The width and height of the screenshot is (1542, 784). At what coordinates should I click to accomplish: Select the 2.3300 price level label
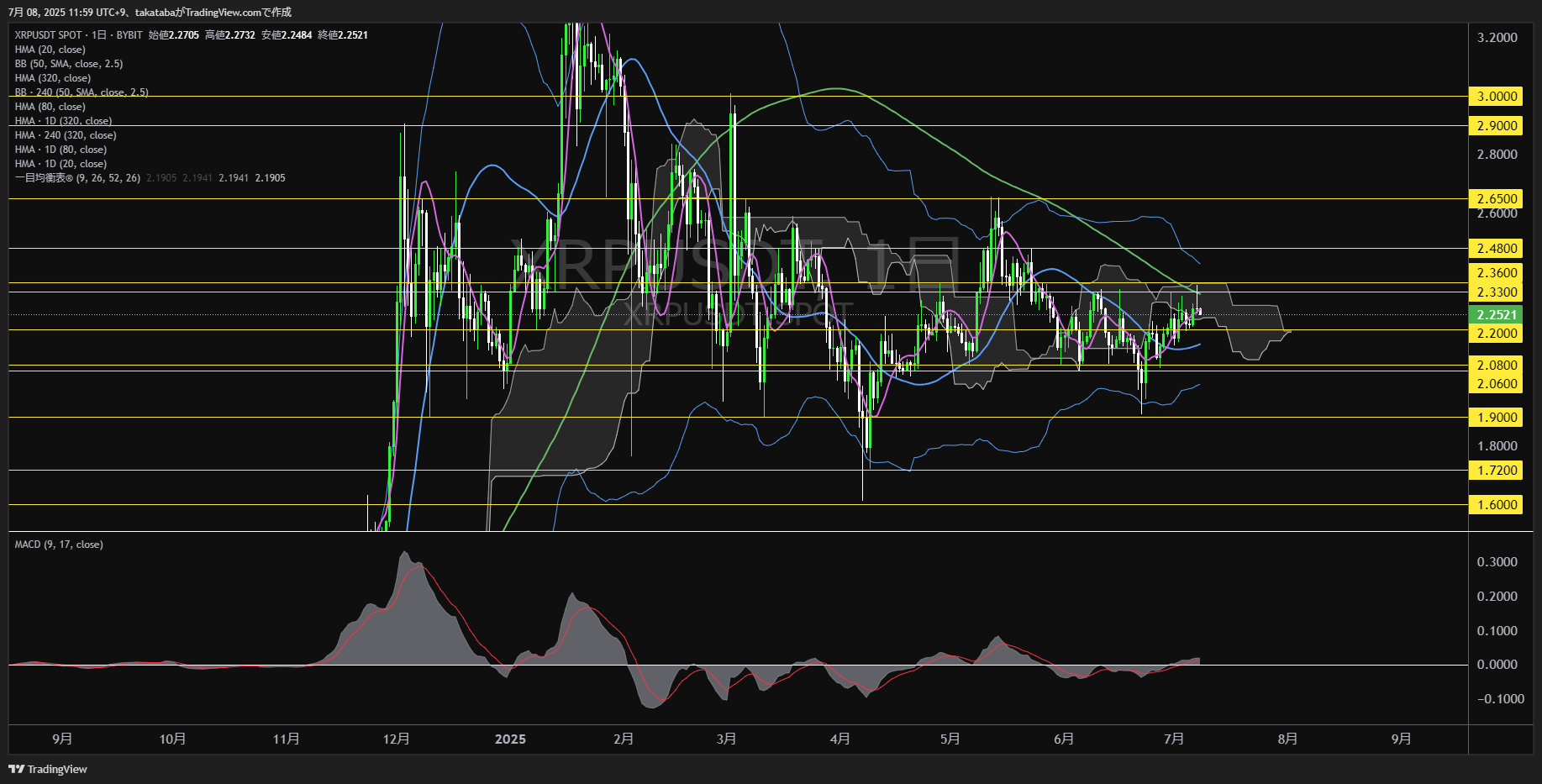point(1497,292)
